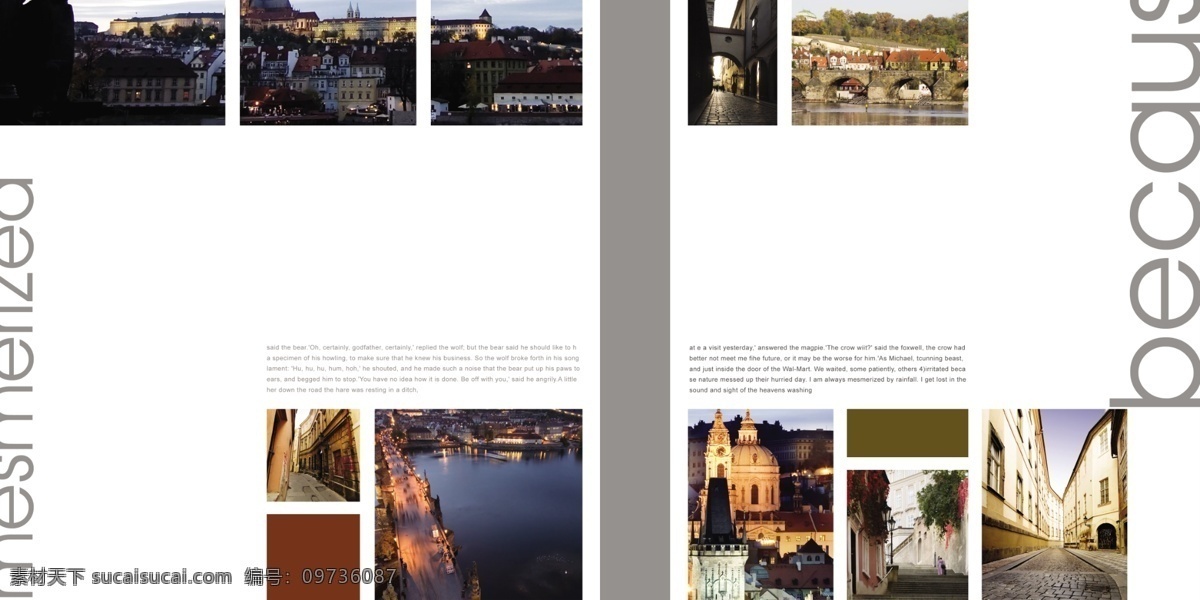Select the line "ears, and begged him to stop"

[422, 380]
